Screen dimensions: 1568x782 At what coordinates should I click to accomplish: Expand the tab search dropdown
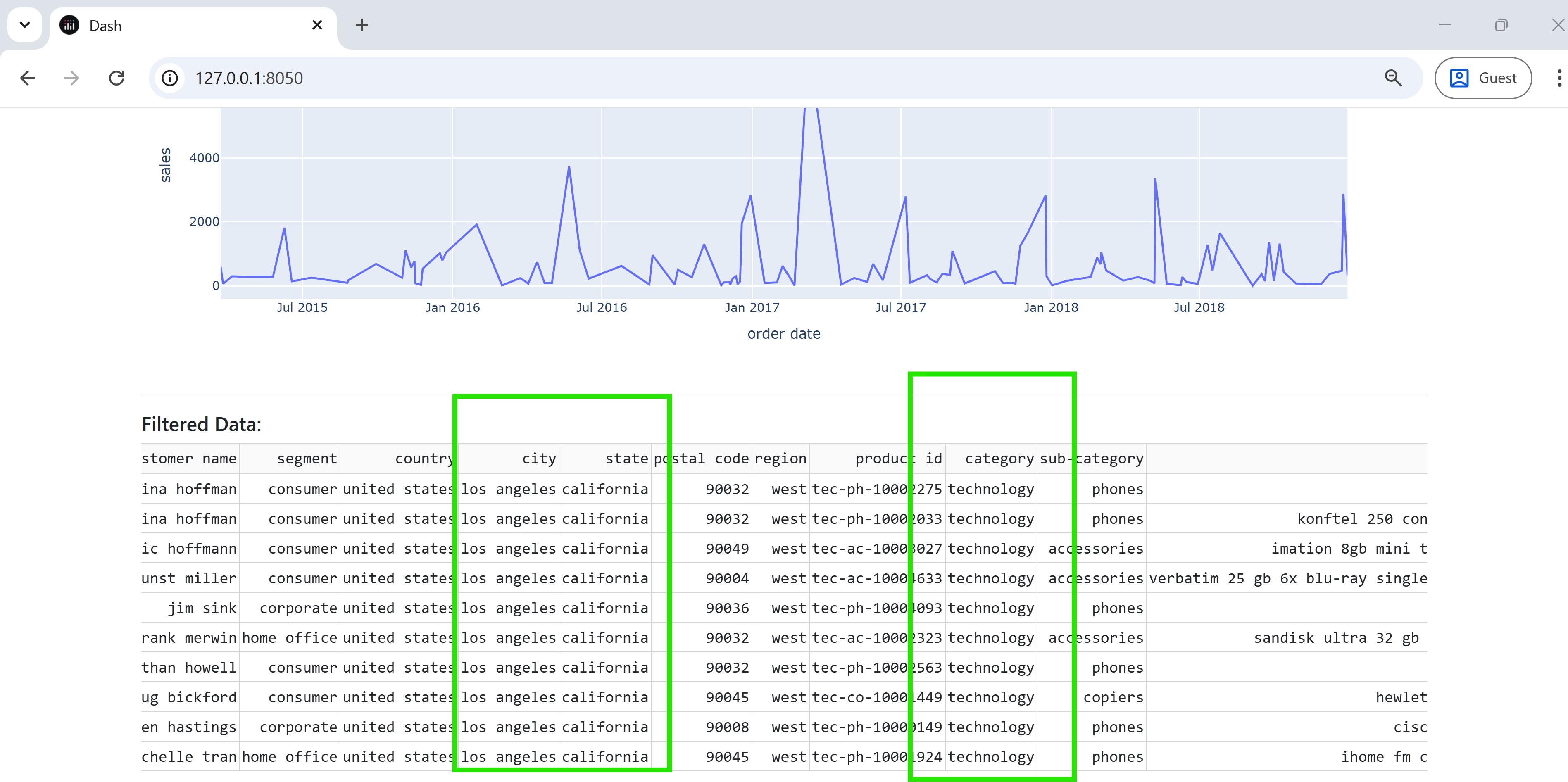click(25, 25)
